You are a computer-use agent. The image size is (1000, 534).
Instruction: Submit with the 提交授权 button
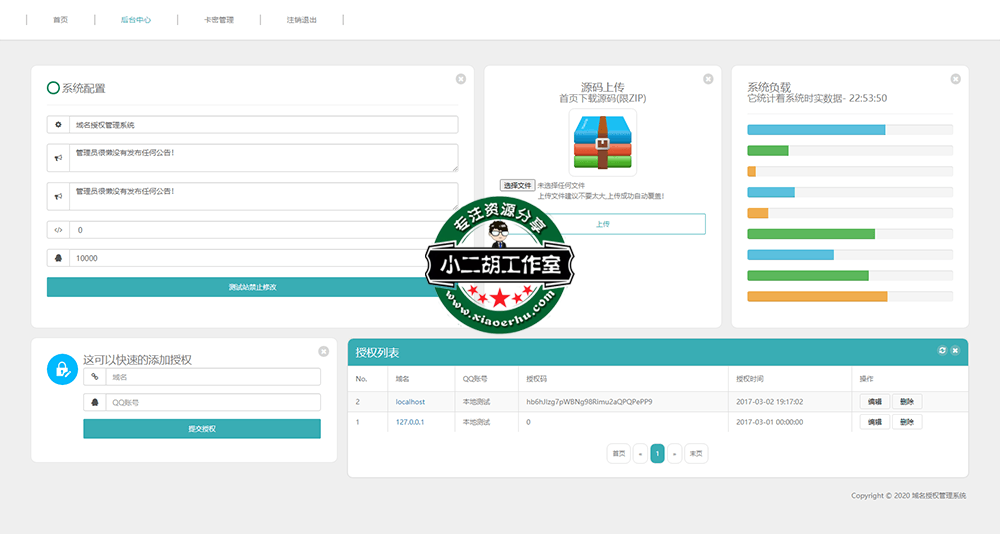[x=202, y=429]
